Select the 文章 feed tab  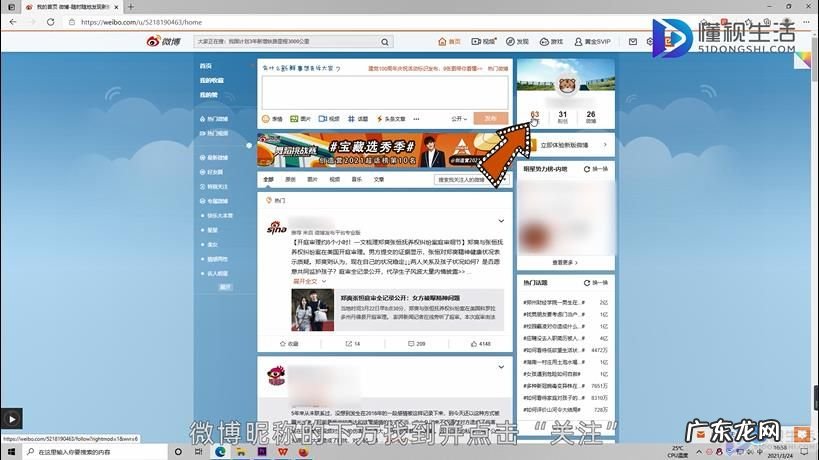tap(379, 179)
